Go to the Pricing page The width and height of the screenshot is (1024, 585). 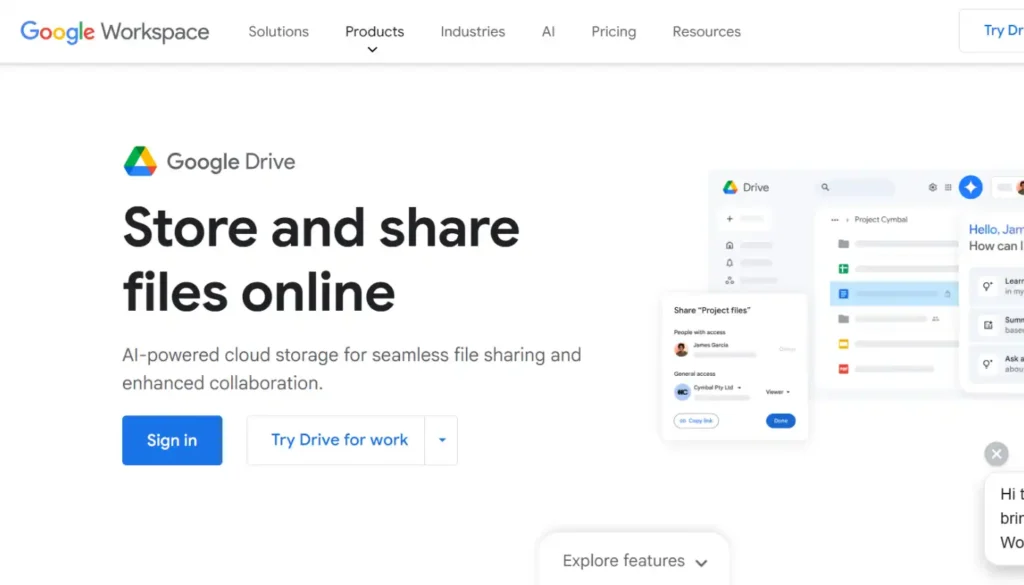click(613, 31)
